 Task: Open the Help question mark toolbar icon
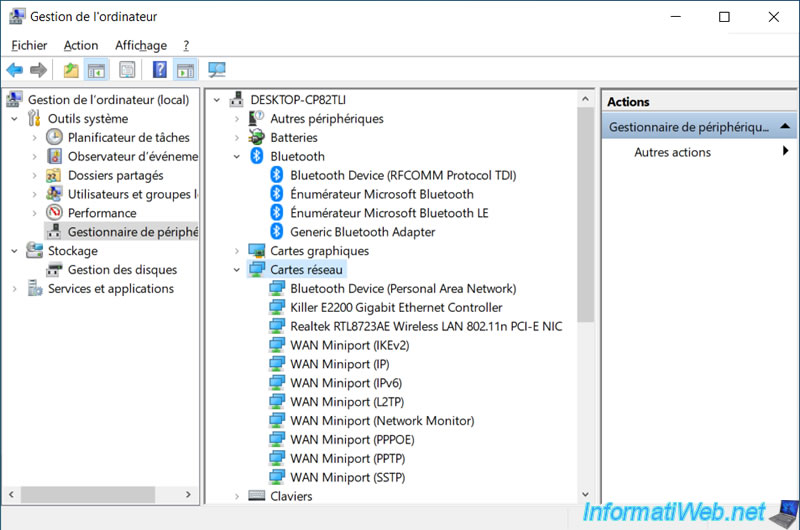[x=160, y=69]
